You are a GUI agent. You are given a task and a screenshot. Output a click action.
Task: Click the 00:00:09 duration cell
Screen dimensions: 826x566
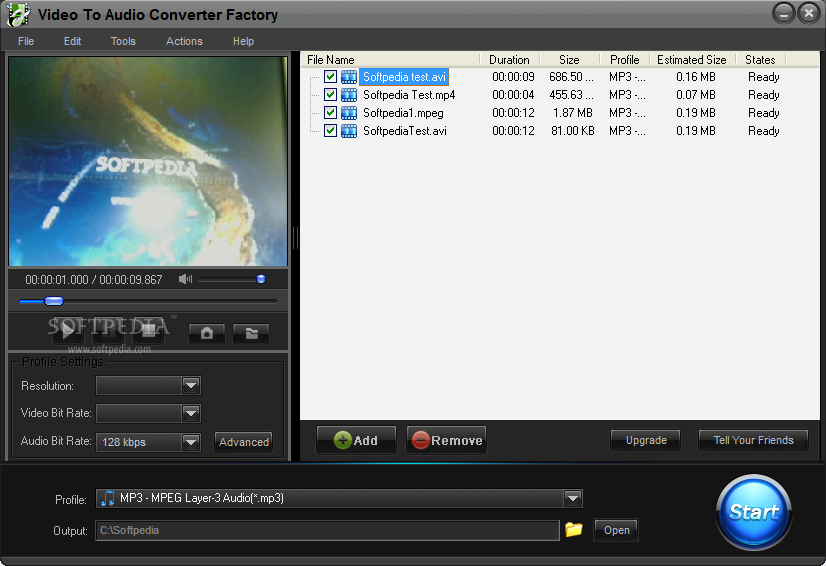click(513, 77)
